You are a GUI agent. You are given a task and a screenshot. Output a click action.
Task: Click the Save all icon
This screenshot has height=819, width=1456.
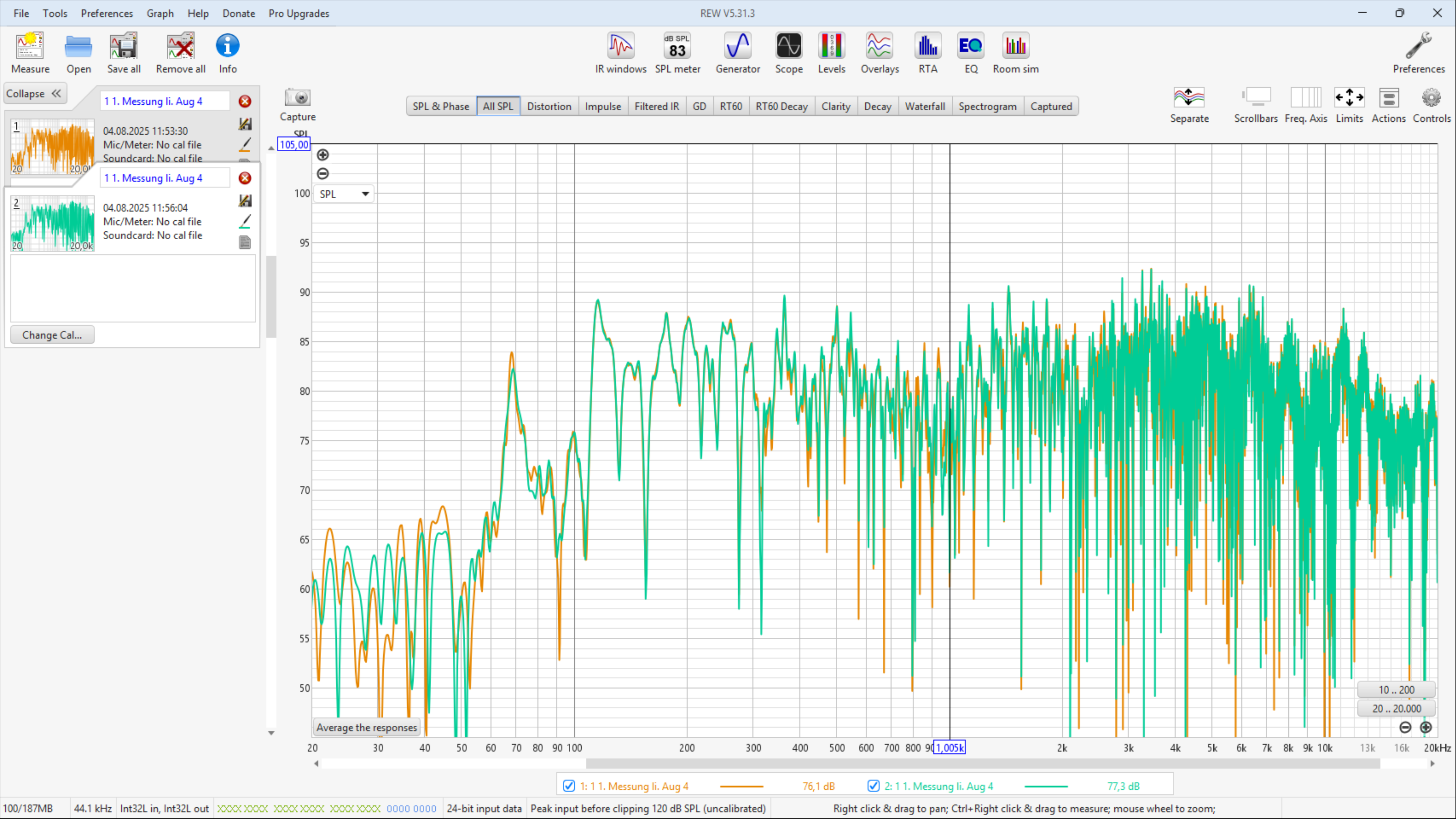point(124,53)
